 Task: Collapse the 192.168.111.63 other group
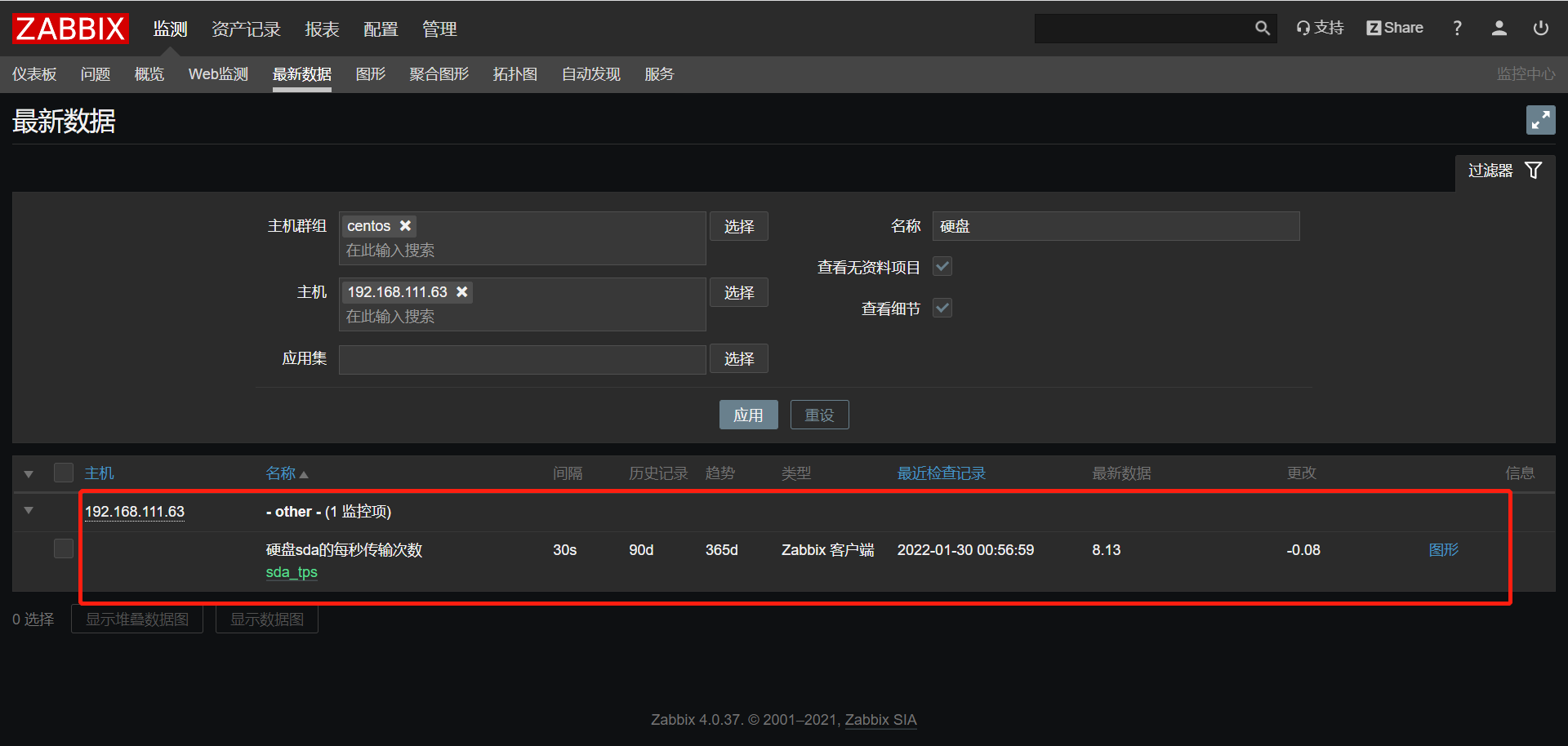click(x=29, y=511)
